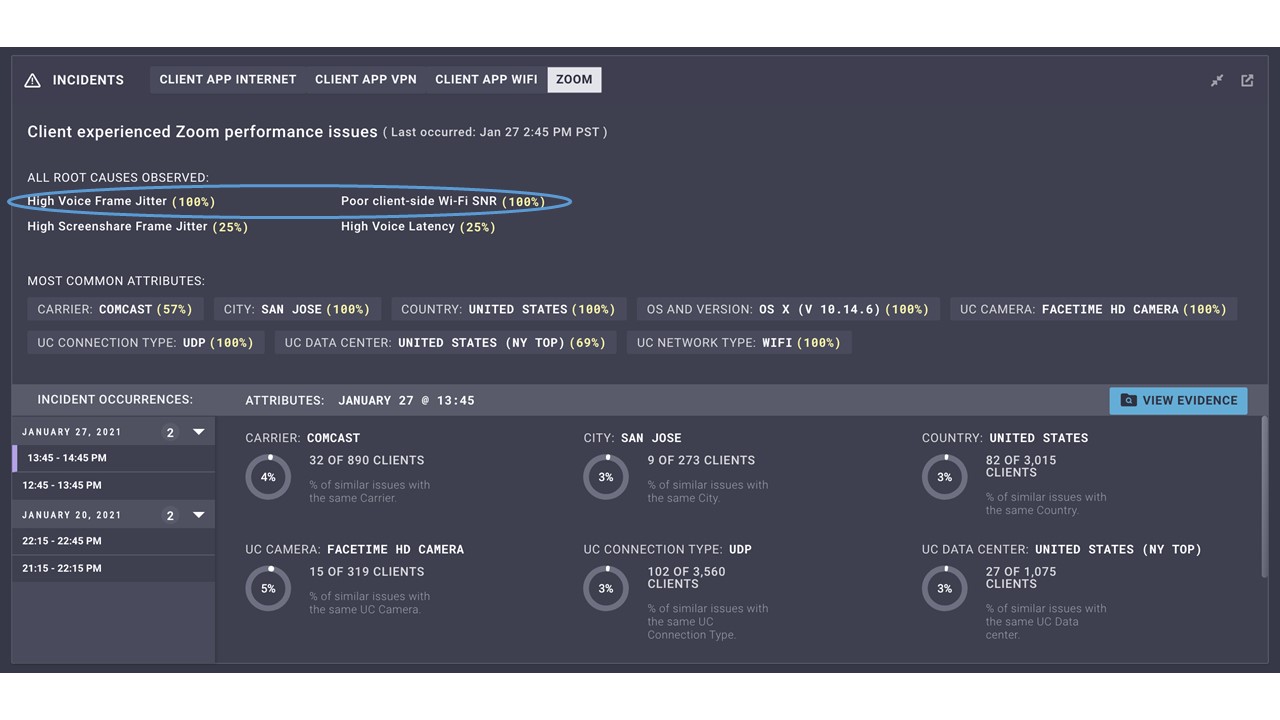Click the 3% City percentage ring
The width and height of the screenshot is (1280, 720).
click(606, 477)
